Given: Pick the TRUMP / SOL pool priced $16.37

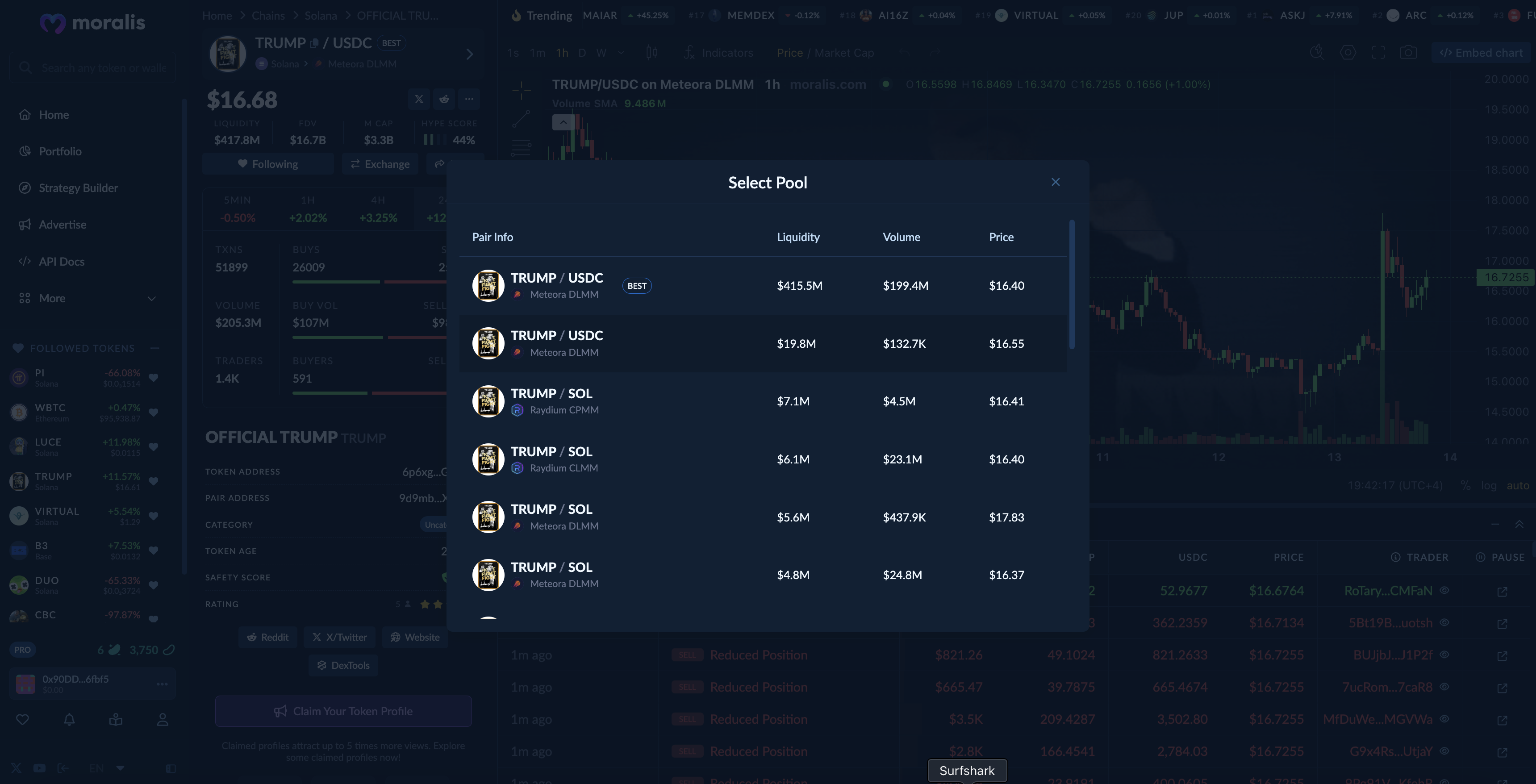Looking at the screenshot, I should [x=763, y=575].
